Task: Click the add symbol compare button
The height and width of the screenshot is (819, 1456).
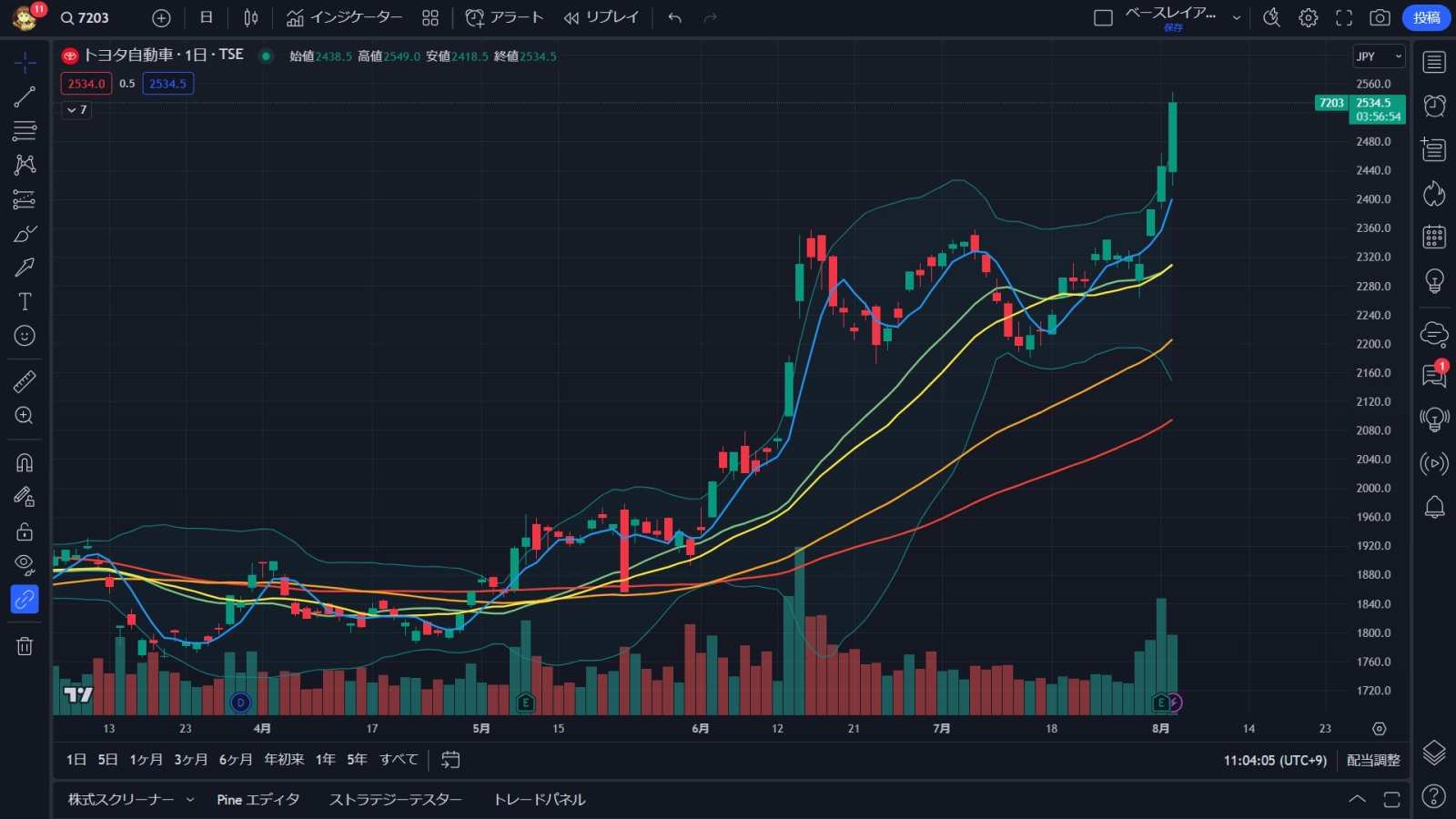Action: [x=161, y=17]
